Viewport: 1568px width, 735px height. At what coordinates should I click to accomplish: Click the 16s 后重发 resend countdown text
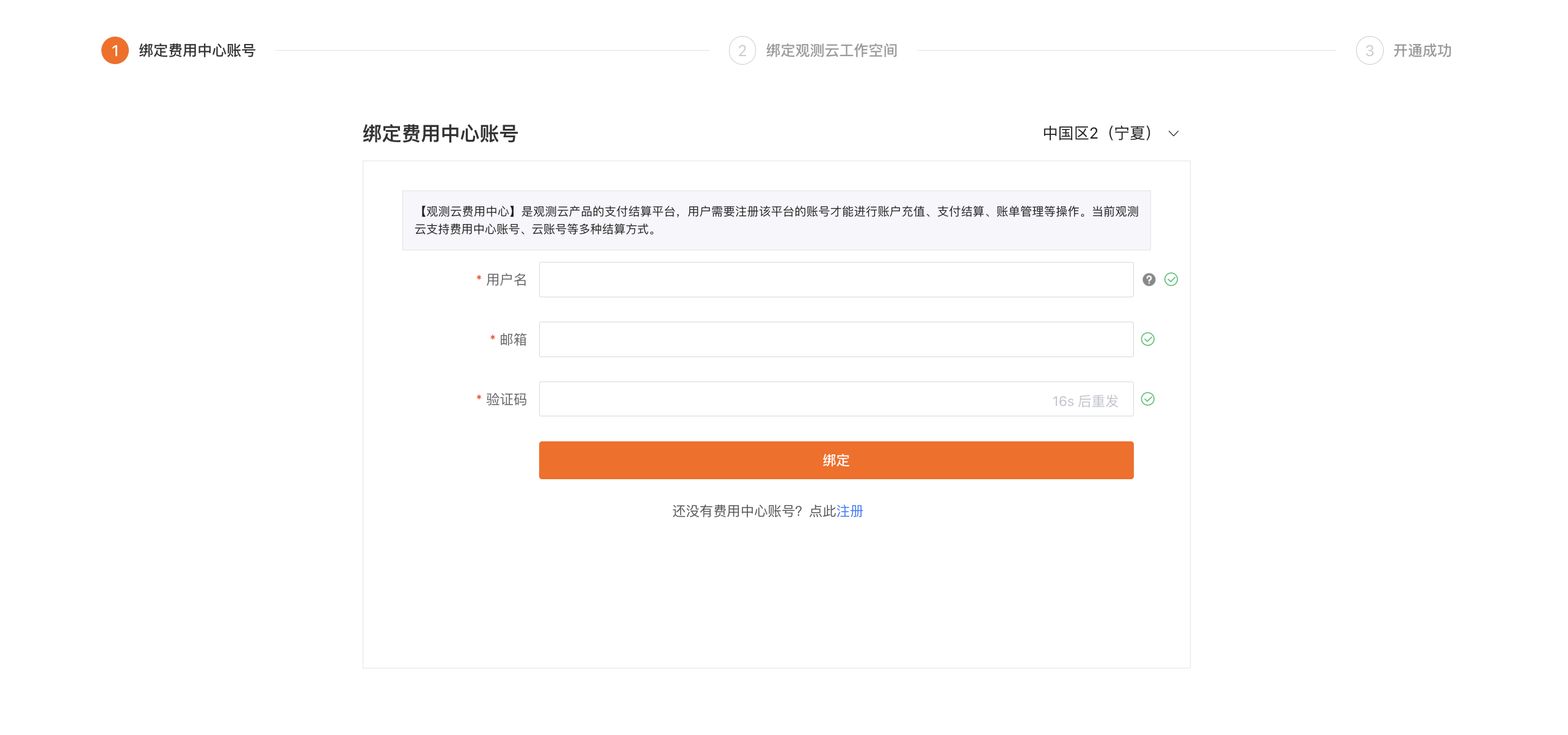point(1085,401)
